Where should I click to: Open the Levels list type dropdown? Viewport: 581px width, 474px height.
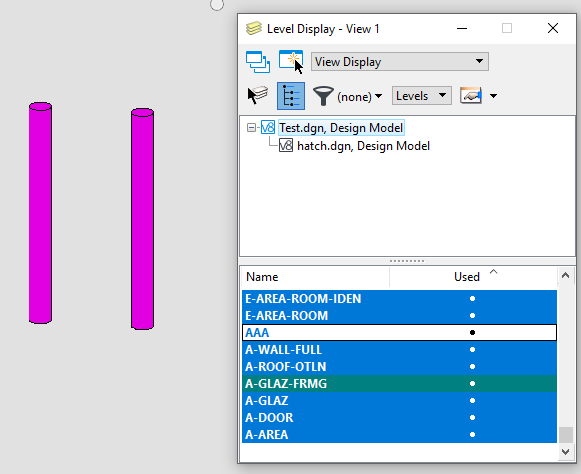pos(422,96)
